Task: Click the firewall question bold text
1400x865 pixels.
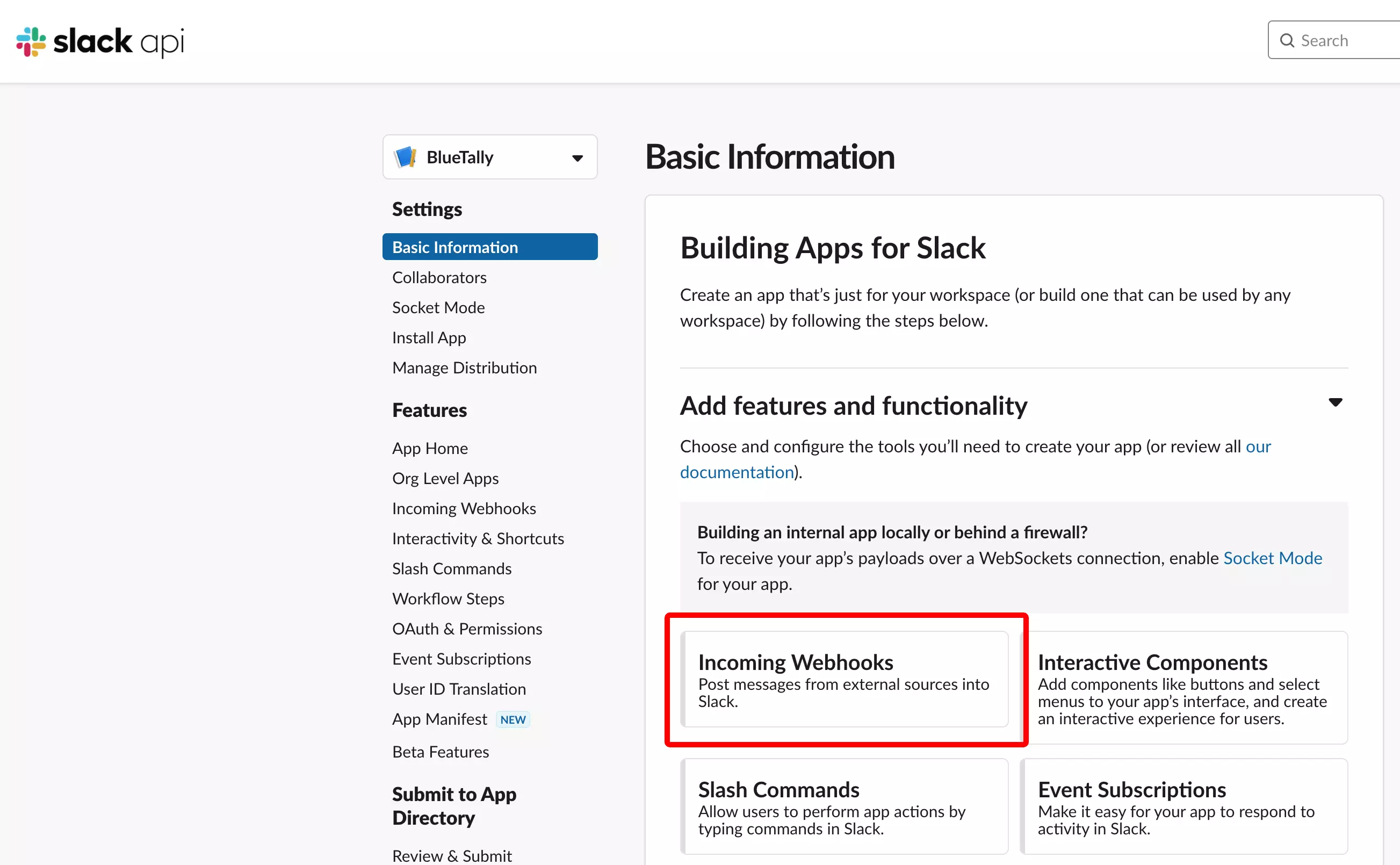Action: coord(892,532)
